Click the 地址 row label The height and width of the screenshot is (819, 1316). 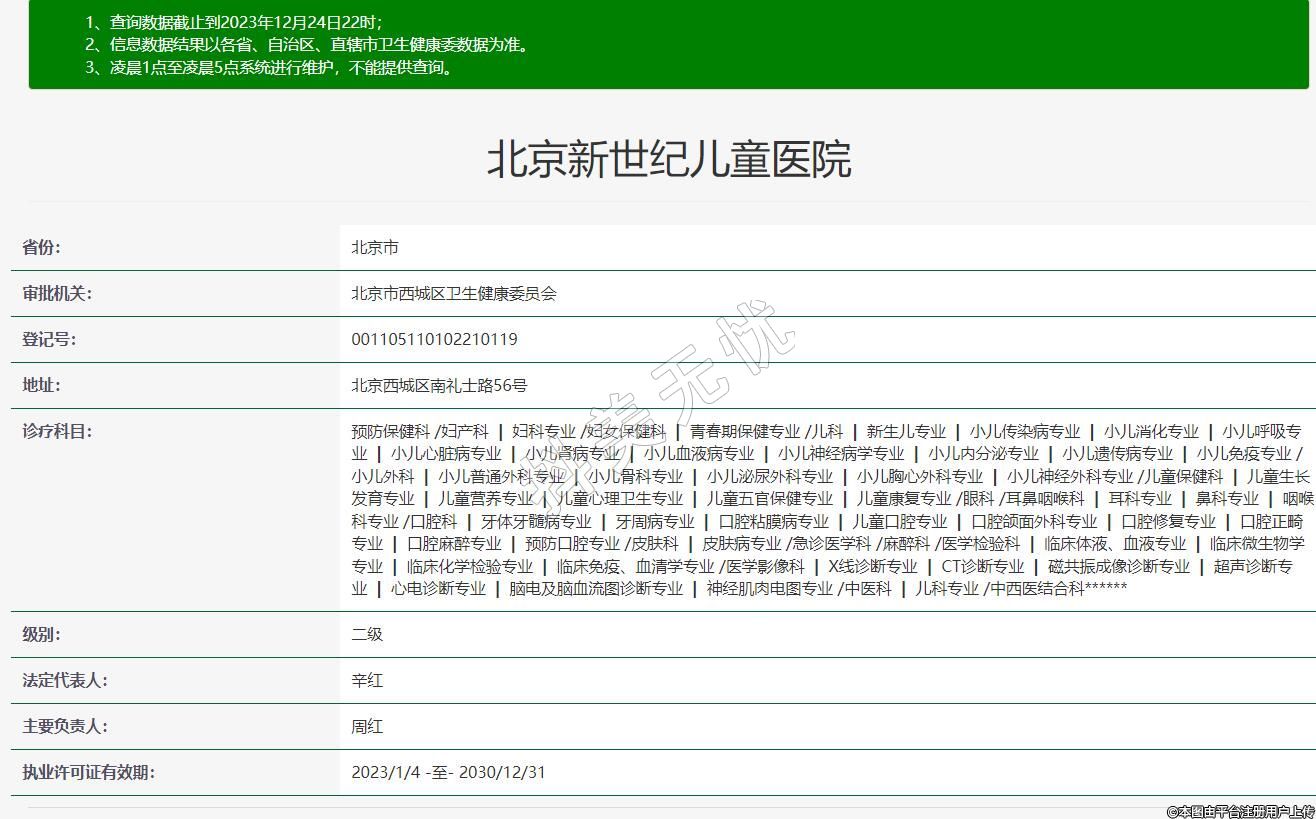(x=42, y=386)
